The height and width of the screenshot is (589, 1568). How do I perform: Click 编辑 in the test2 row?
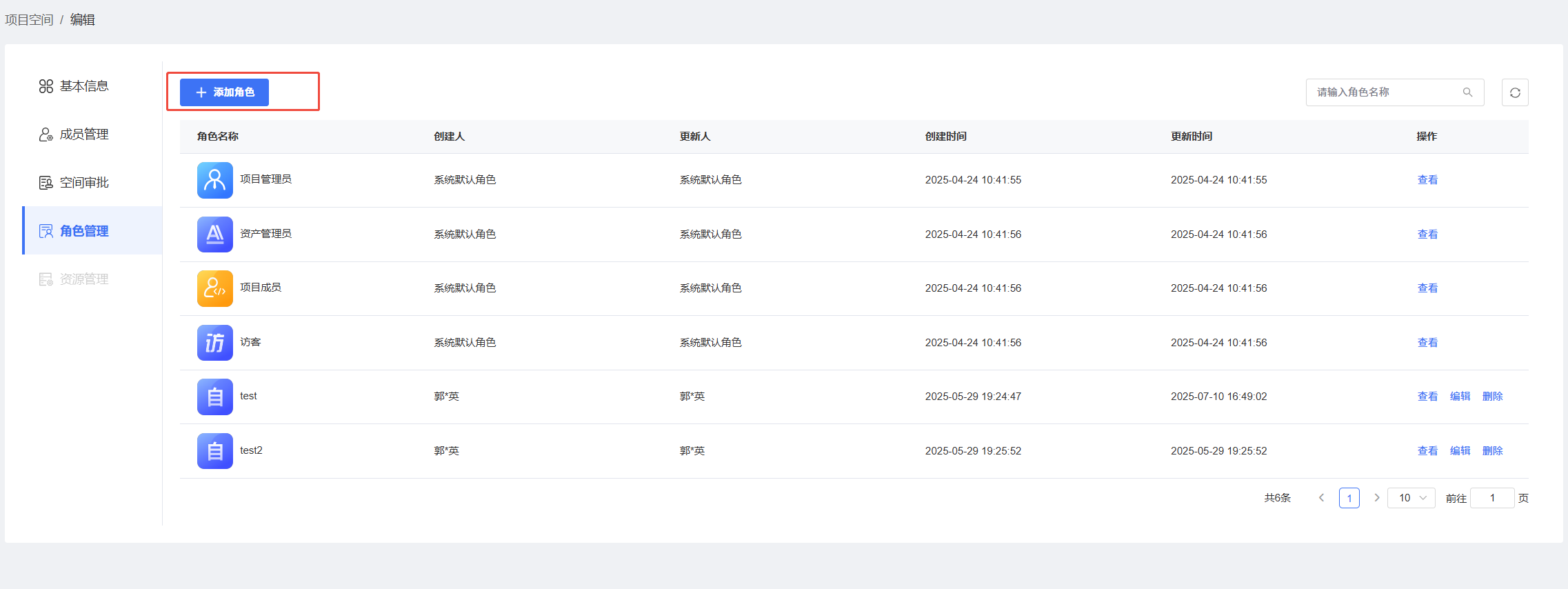pos(1460,451)
